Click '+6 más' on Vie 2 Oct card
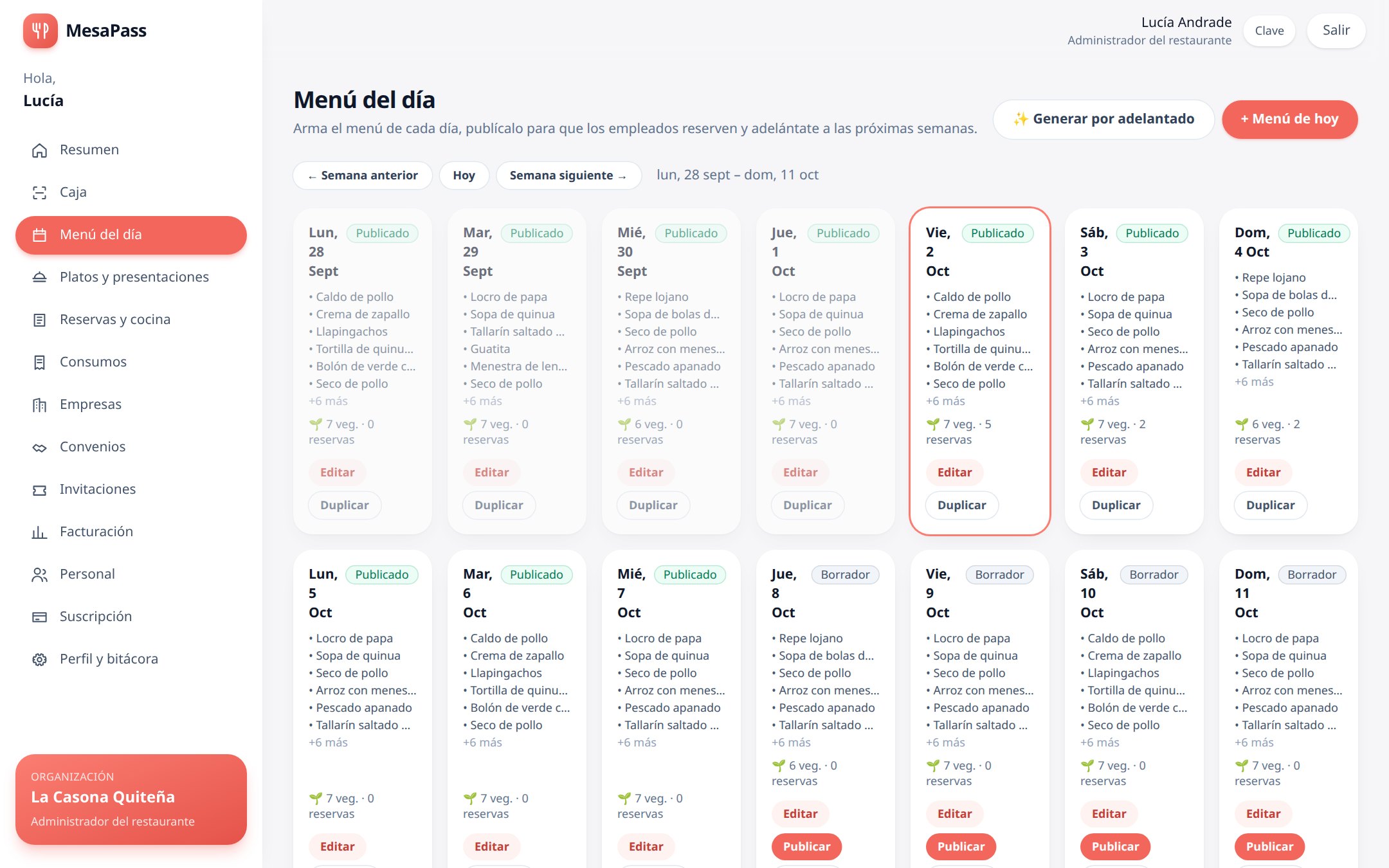The width and height of the screenshot is (1389, 868). tap(945, 401)
